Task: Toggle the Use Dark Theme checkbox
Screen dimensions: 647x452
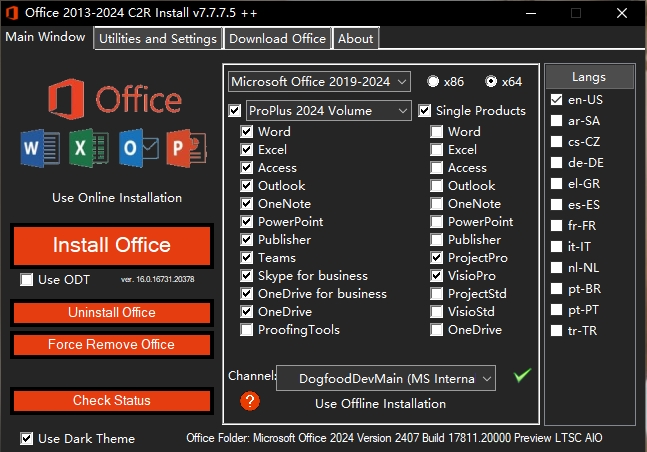Action: [26, 438]
